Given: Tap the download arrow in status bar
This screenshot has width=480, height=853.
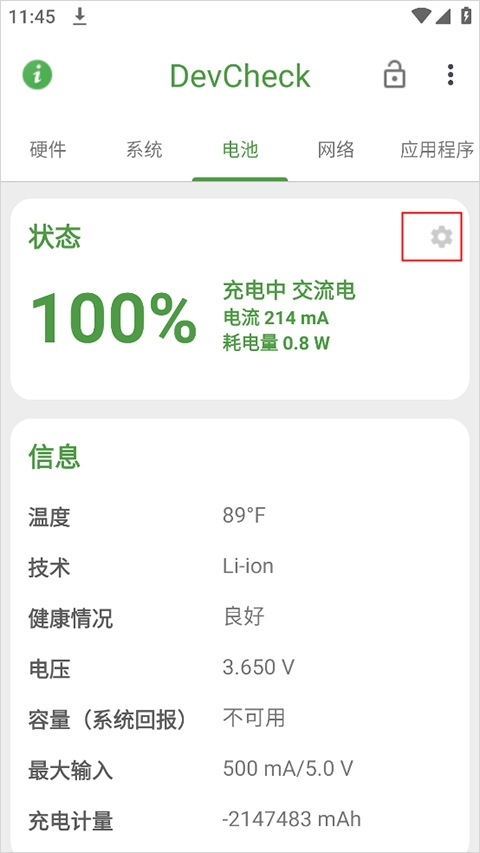Looking at the screenshot, I should (80, 17).
